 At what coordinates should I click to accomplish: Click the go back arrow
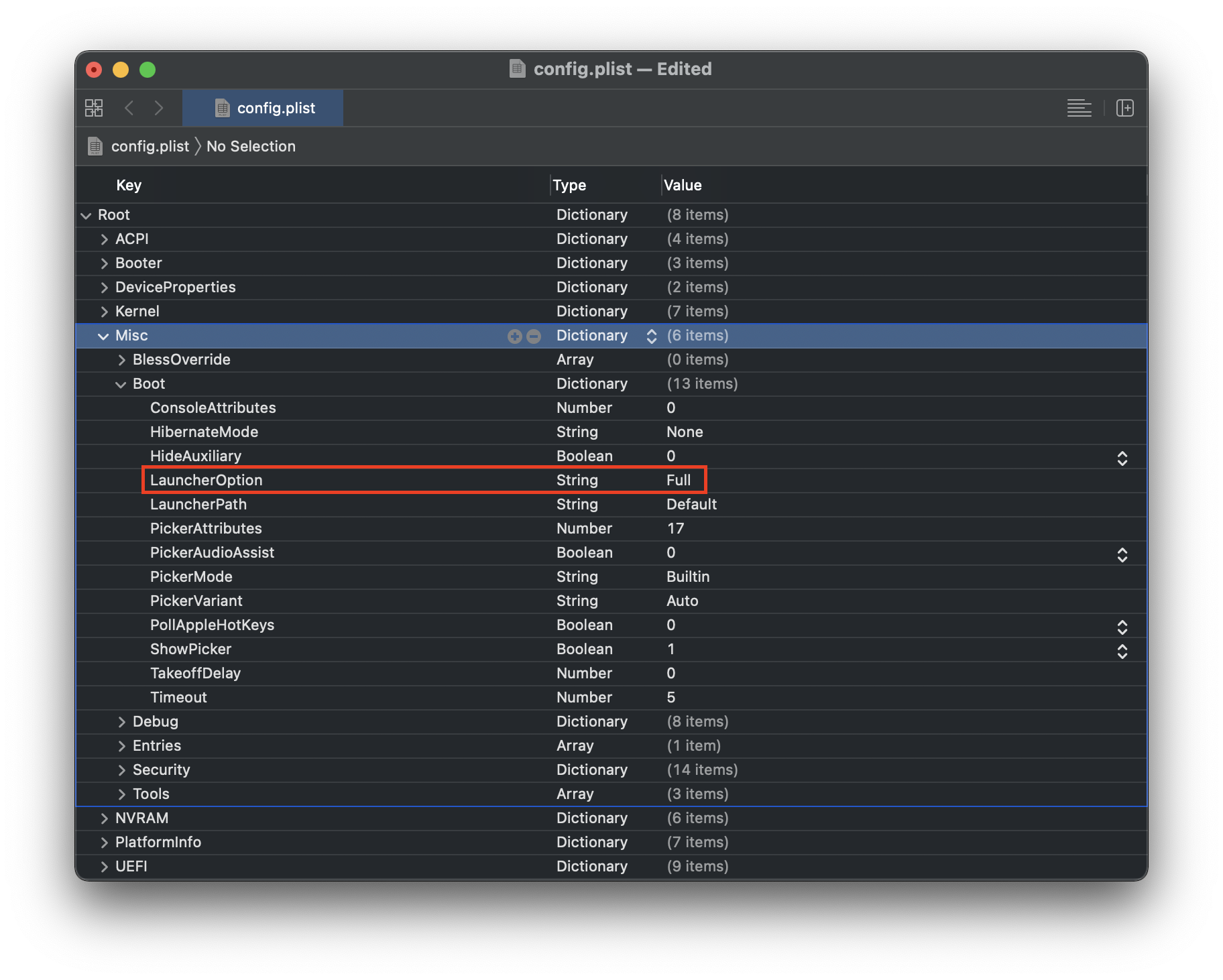129,108
